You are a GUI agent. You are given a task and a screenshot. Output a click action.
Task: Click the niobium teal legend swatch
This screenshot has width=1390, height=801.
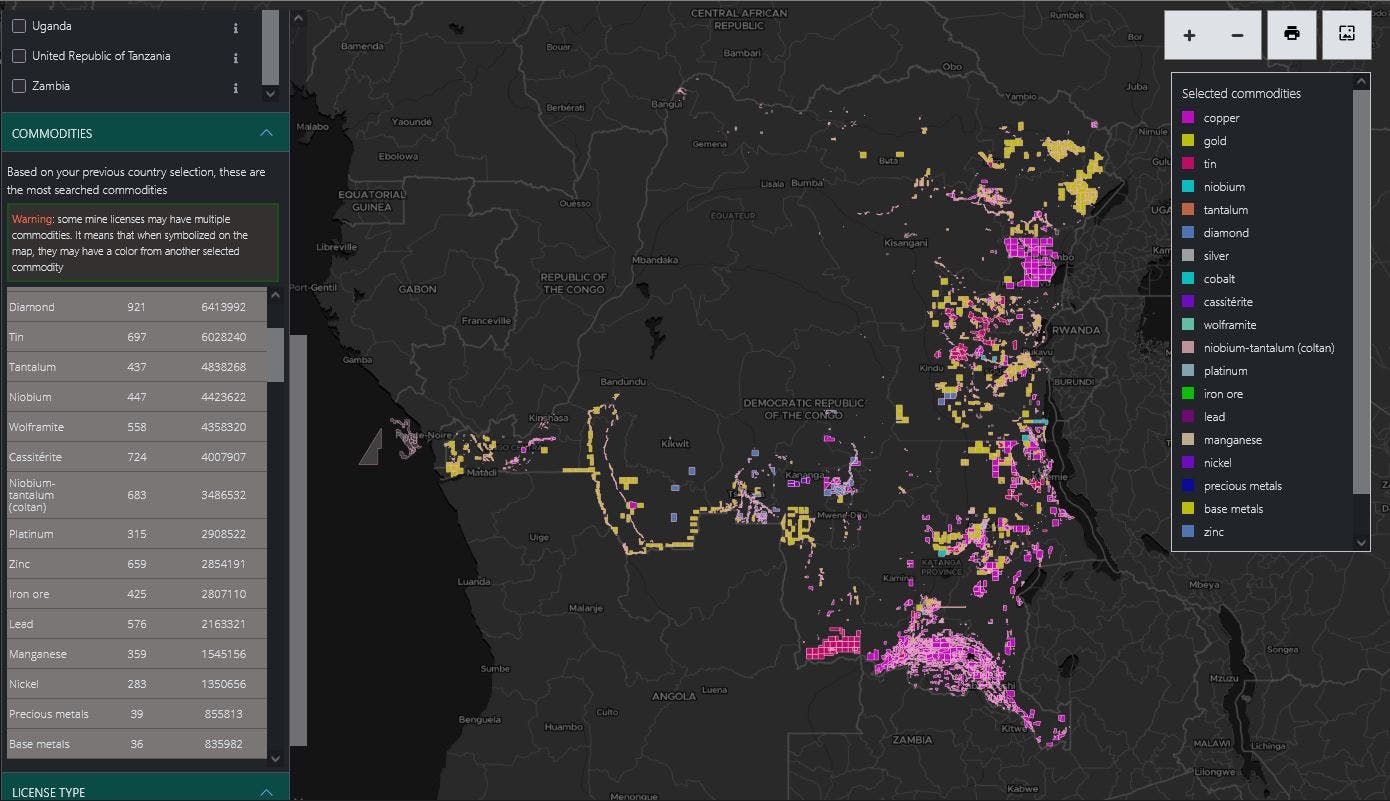[x=1188, y=187]
